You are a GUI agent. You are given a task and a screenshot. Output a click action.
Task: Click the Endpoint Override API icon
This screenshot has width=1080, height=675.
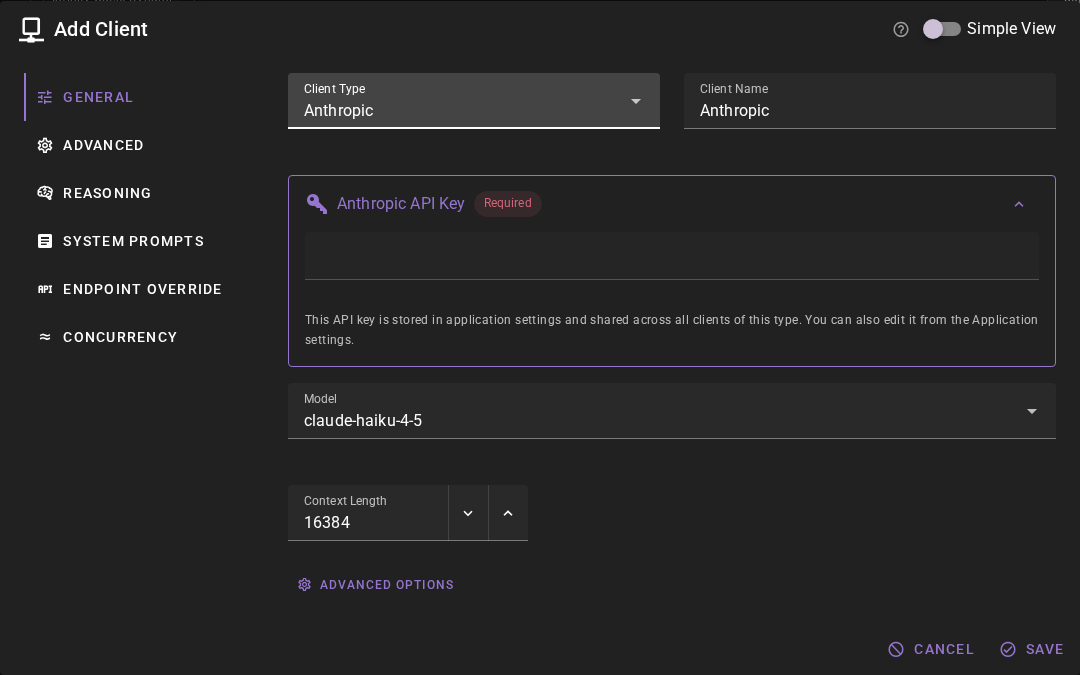pos(45,289)
